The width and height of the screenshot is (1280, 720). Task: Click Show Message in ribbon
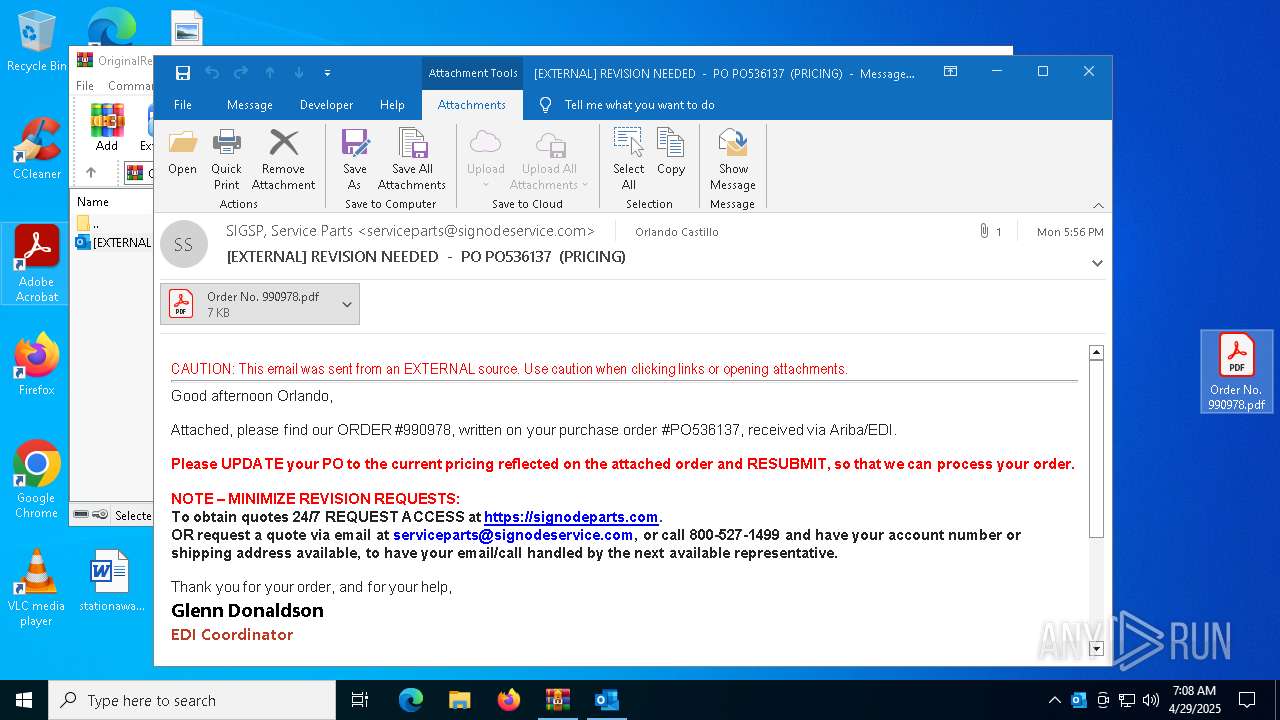click(x=733, y=159)
